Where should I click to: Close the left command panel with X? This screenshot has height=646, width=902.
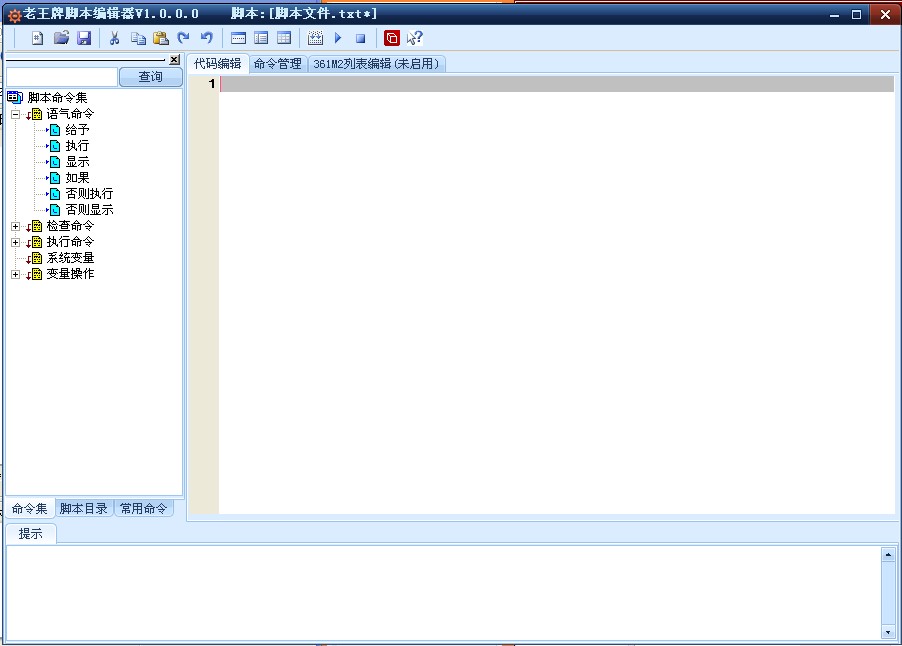[174, 60]
